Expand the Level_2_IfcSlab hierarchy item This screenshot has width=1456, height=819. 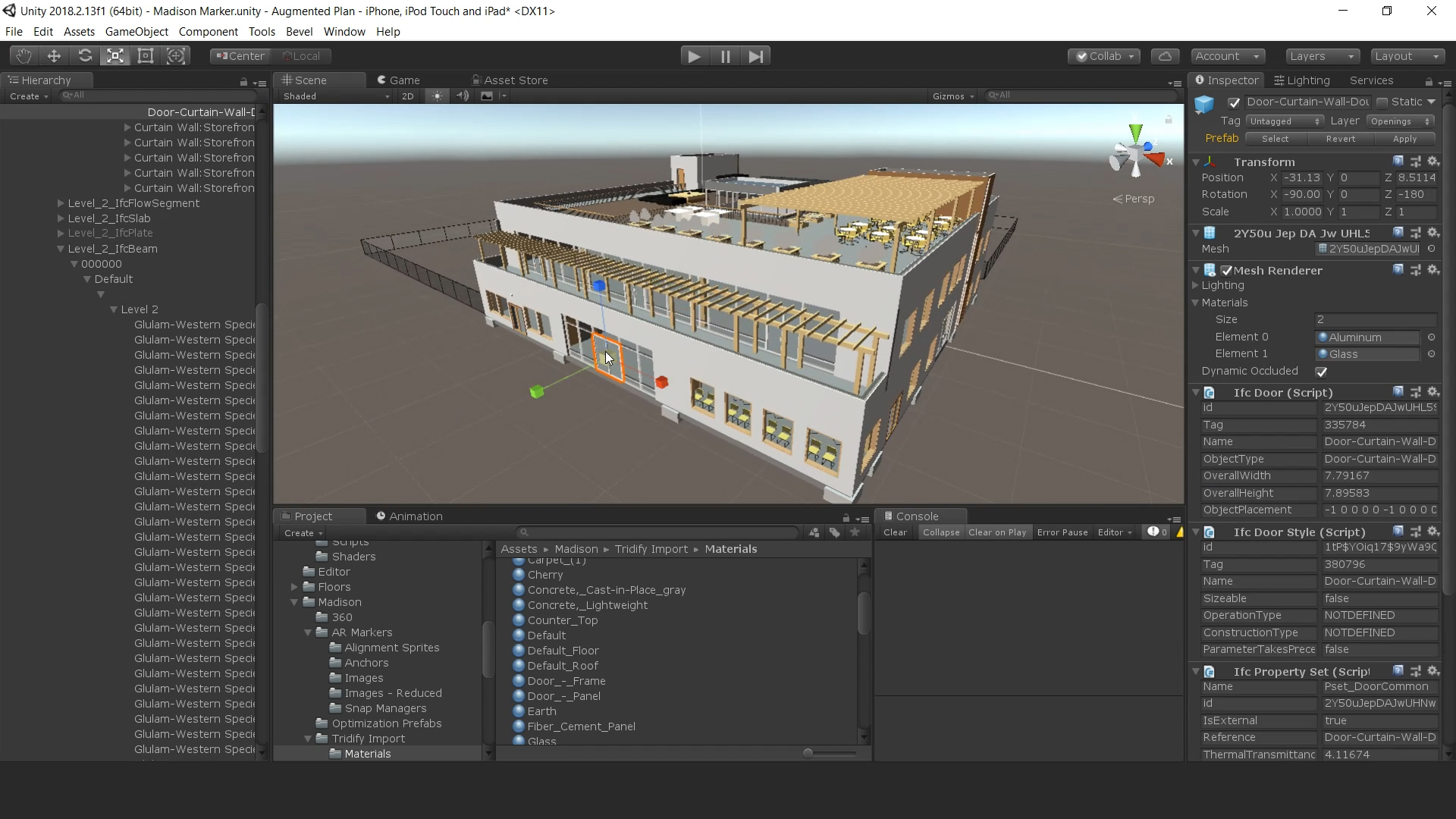pyautogui.click(x=61, y=218)
